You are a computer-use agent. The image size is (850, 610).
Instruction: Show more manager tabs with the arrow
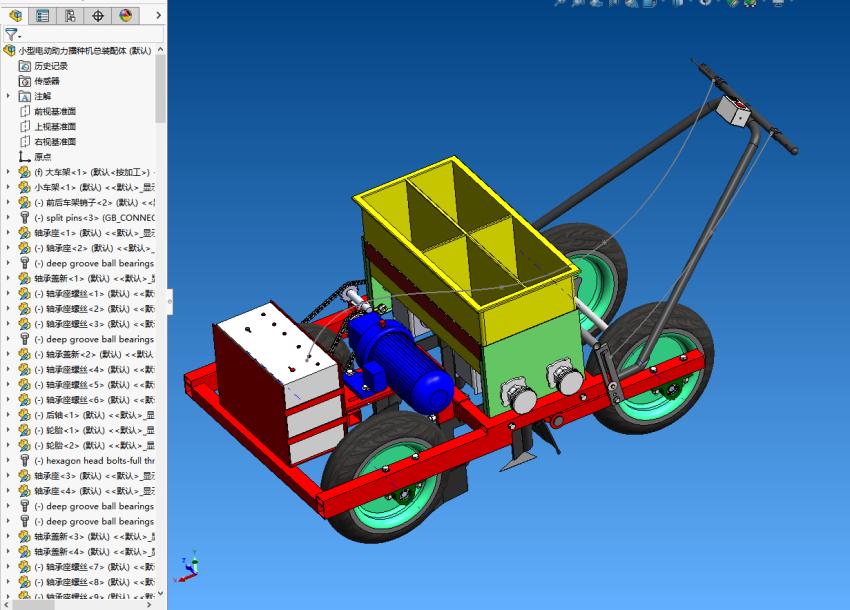tap(158, 15)
